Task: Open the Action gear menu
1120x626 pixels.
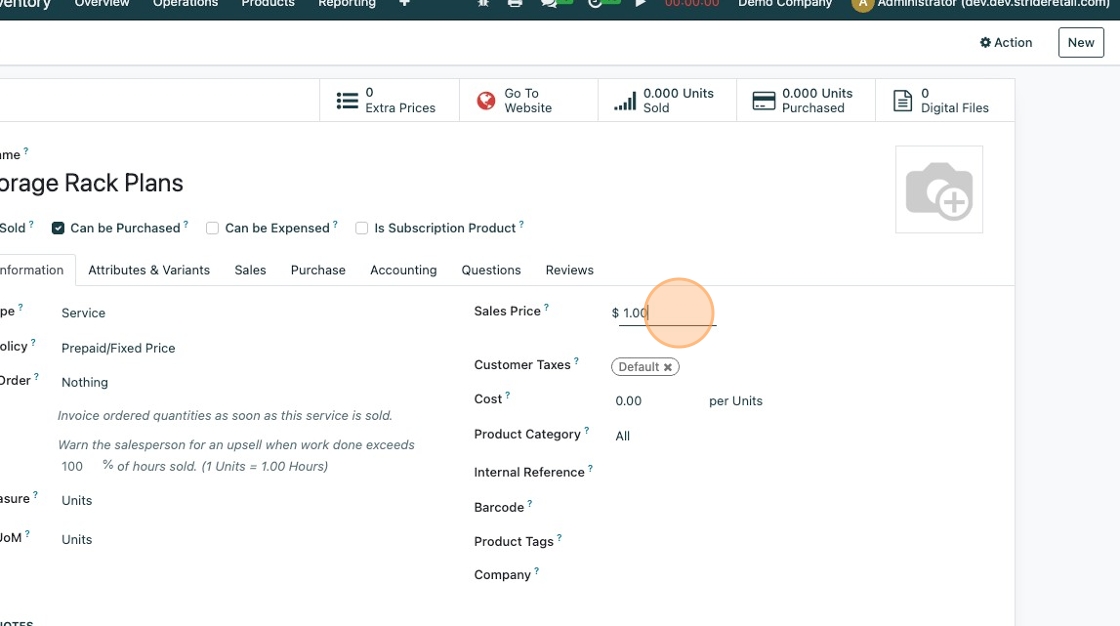Action: click(1006, 42)
